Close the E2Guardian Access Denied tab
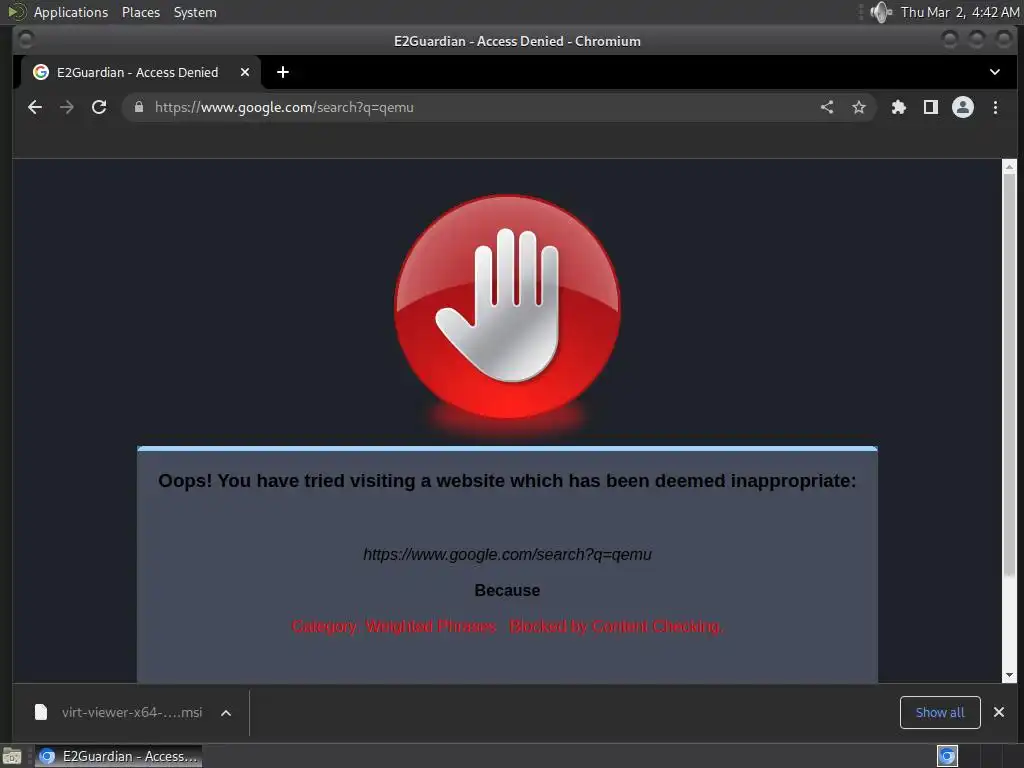1024x768 pixels. tap(245, 72)
